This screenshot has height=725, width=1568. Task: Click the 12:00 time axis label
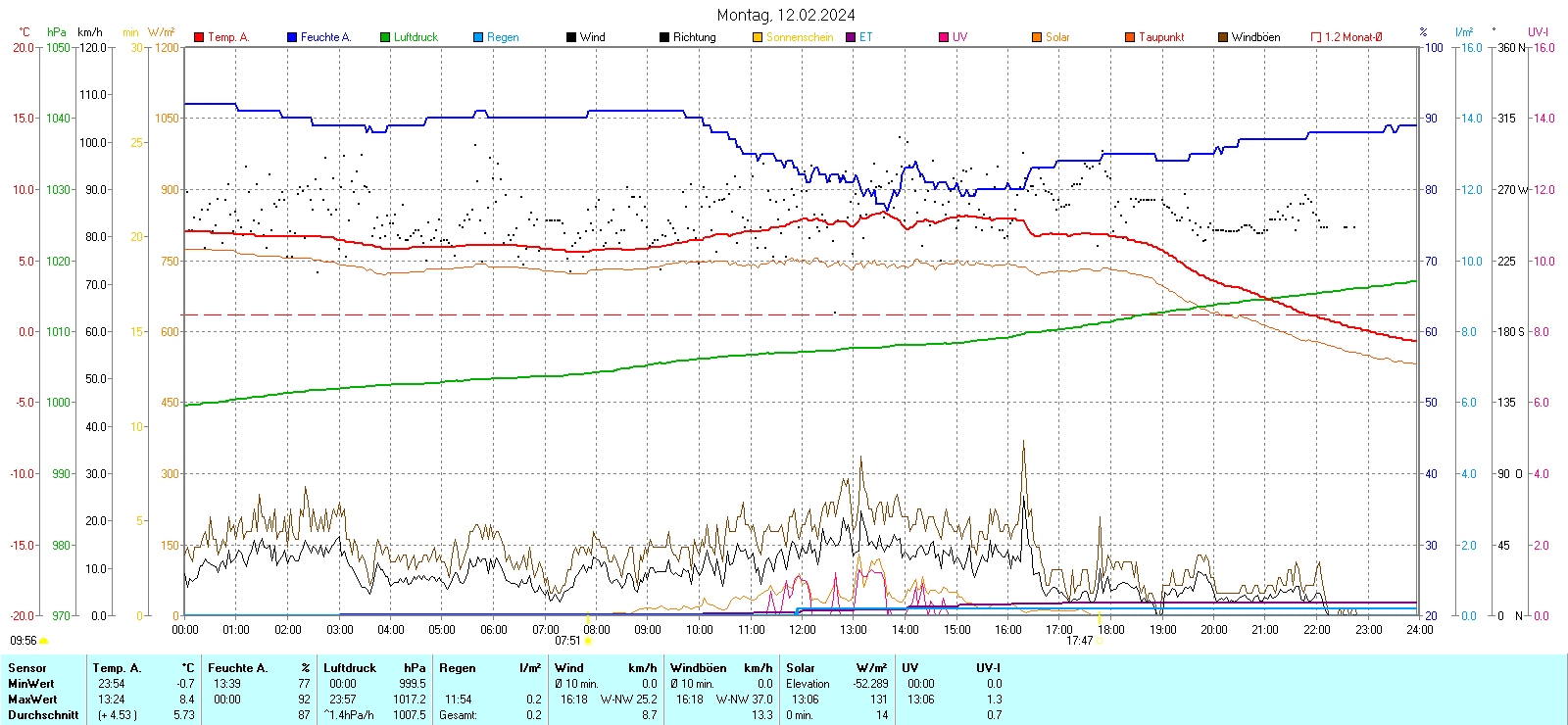click(803, 630)
